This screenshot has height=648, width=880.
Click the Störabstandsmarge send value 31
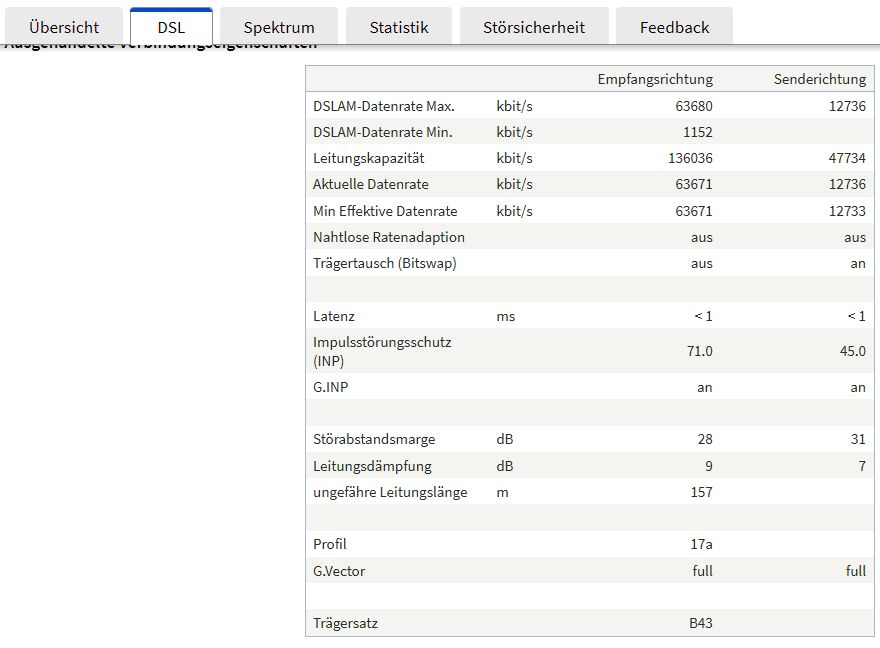858,439
